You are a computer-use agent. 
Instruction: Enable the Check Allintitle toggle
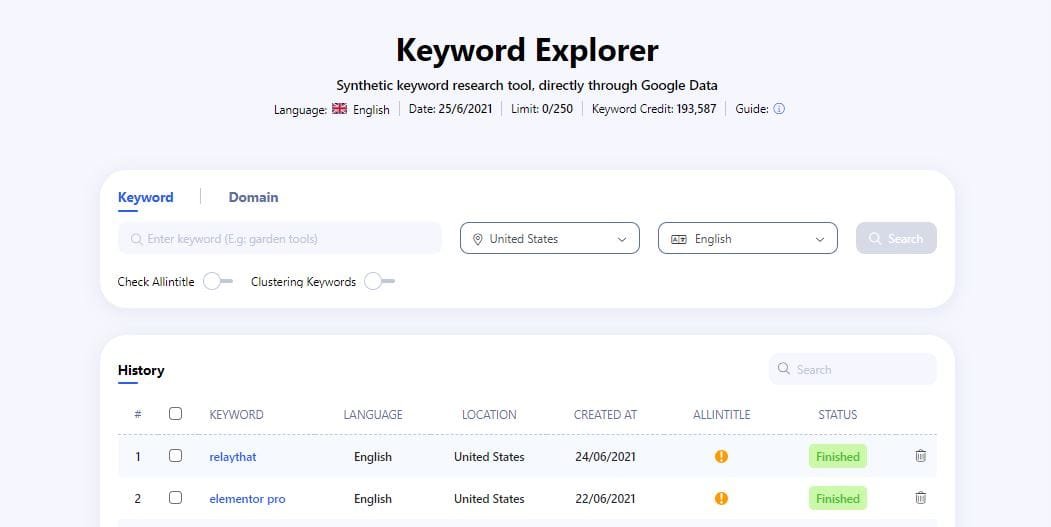coord(217,282)
